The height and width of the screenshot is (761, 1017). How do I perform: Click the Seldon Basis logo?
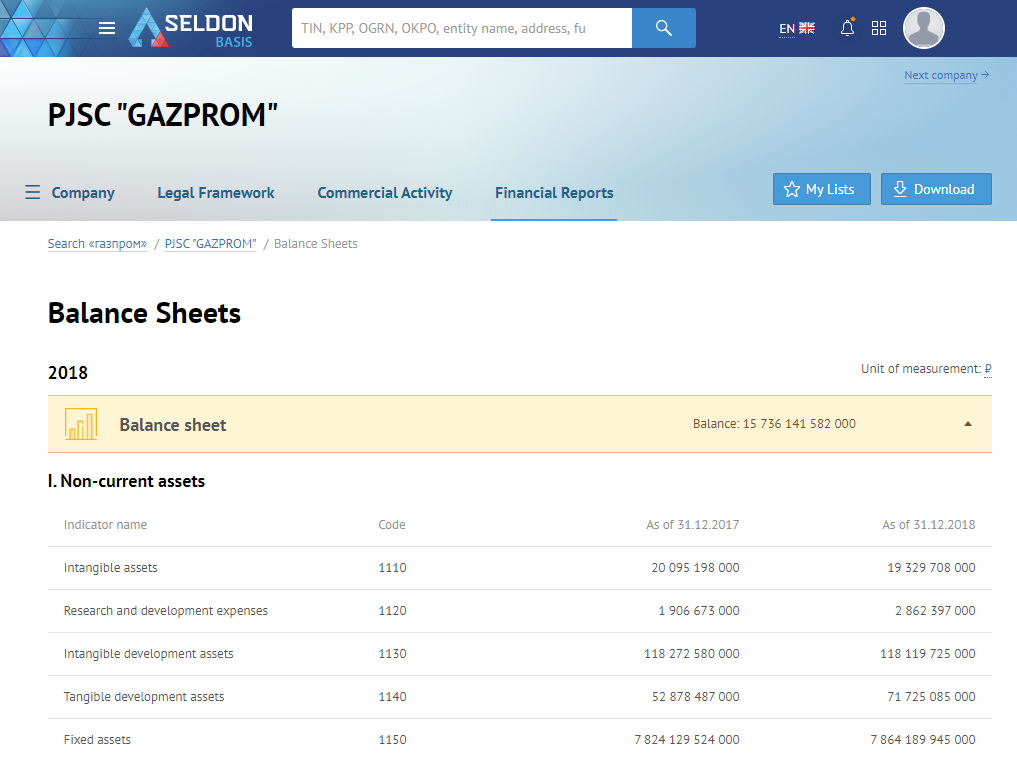click(191, 29)
